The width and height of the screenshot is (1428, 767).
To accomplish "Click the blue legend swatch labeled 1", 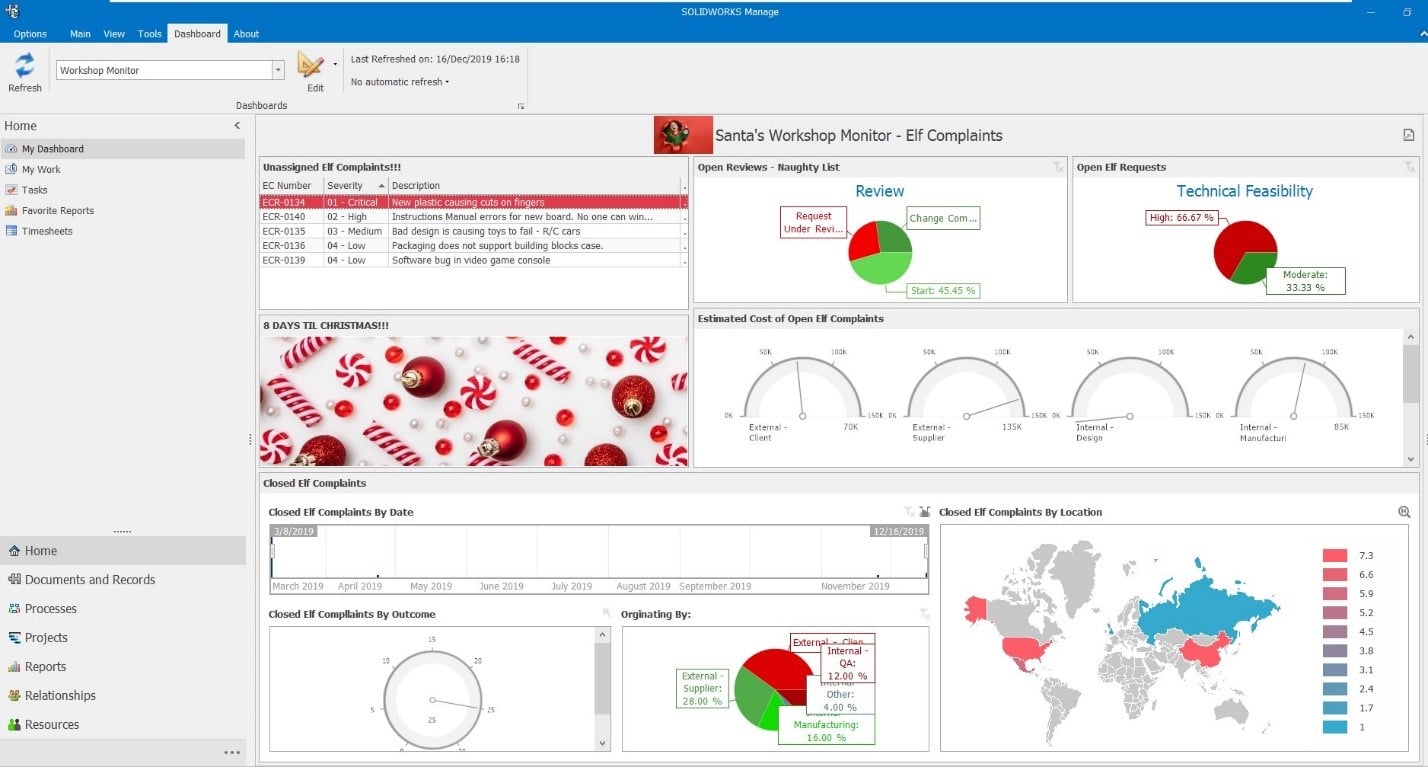I will pyautogui.click(x=1335, y=727).
